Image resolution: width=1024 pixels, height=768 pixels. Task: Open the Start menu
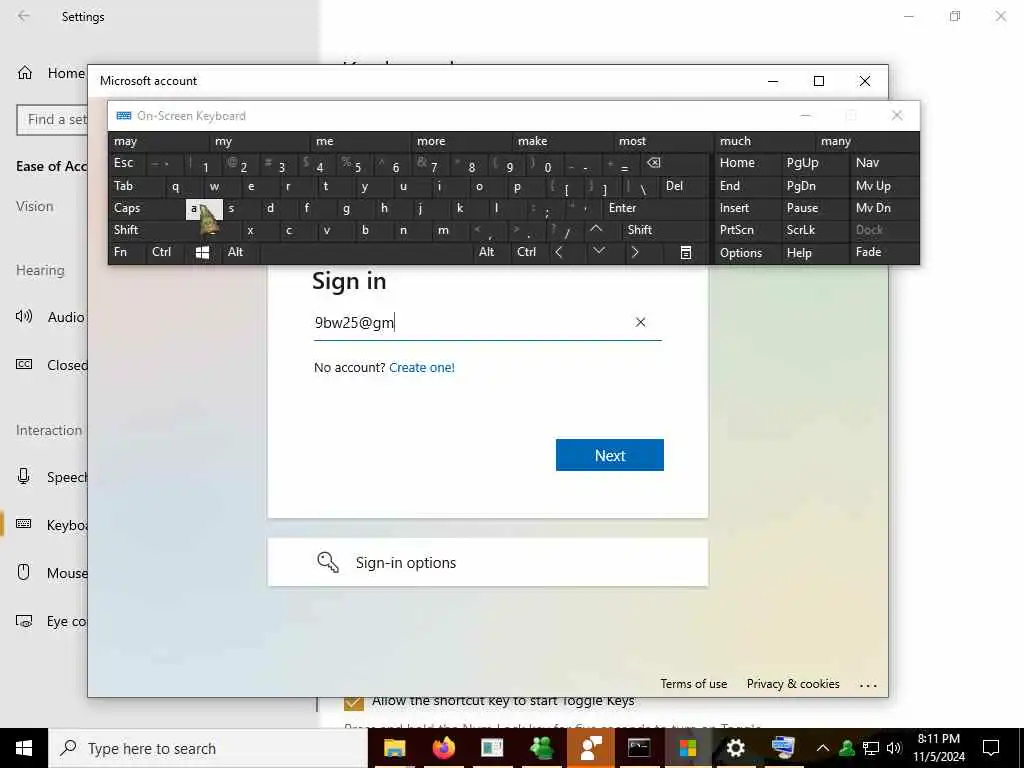24,748
